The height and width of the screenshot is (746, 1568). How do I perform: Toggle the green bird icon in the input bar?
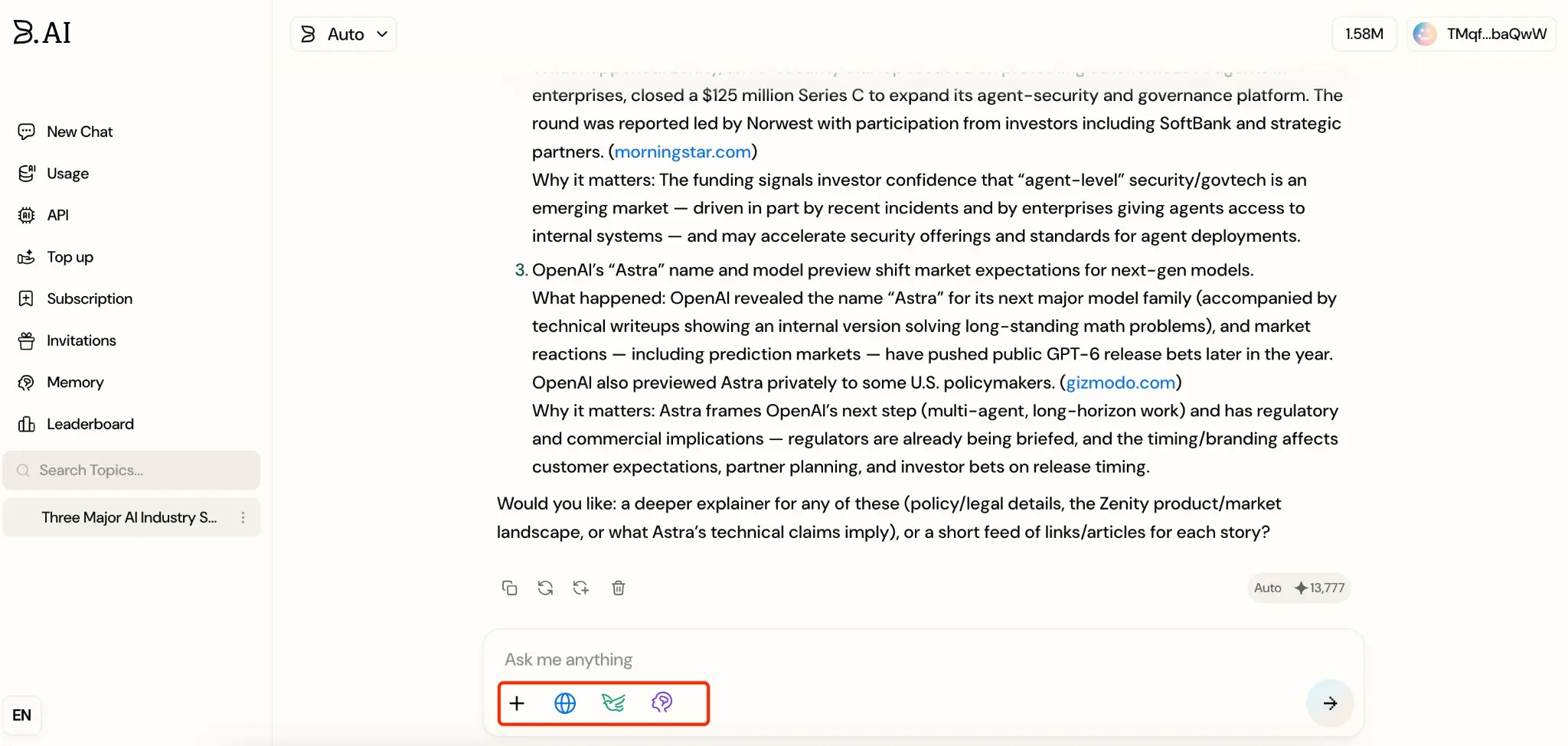pyautogui.click(x=613, y=703)
